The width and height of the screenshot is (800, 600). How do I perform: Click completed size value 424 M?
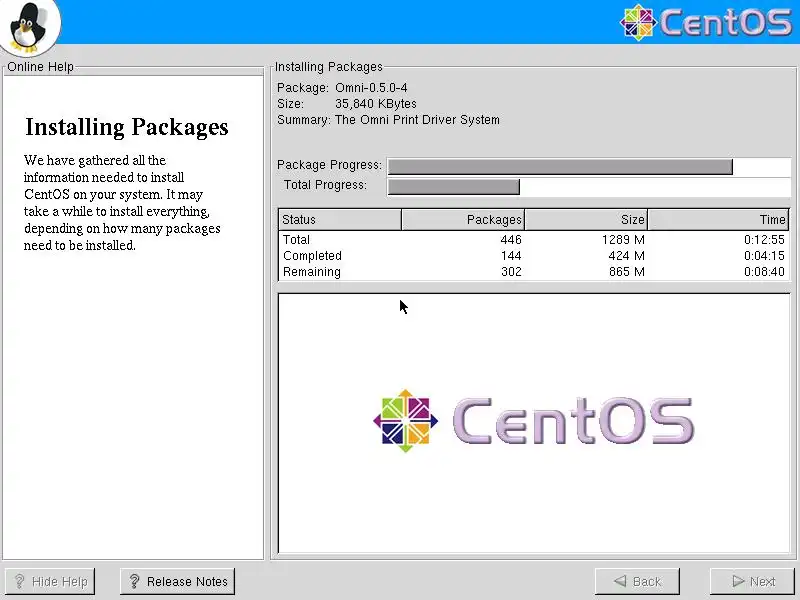[x=626, y=256]
